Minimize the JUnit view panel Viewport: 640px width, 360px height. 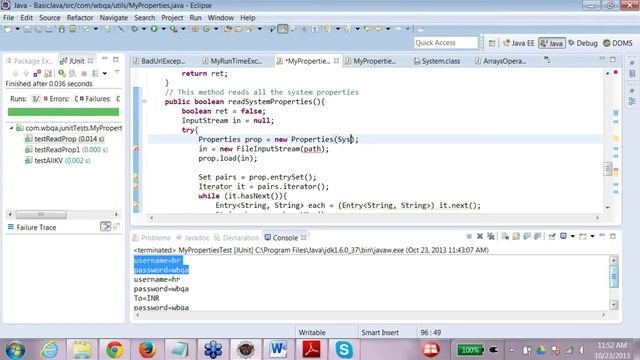105,59
